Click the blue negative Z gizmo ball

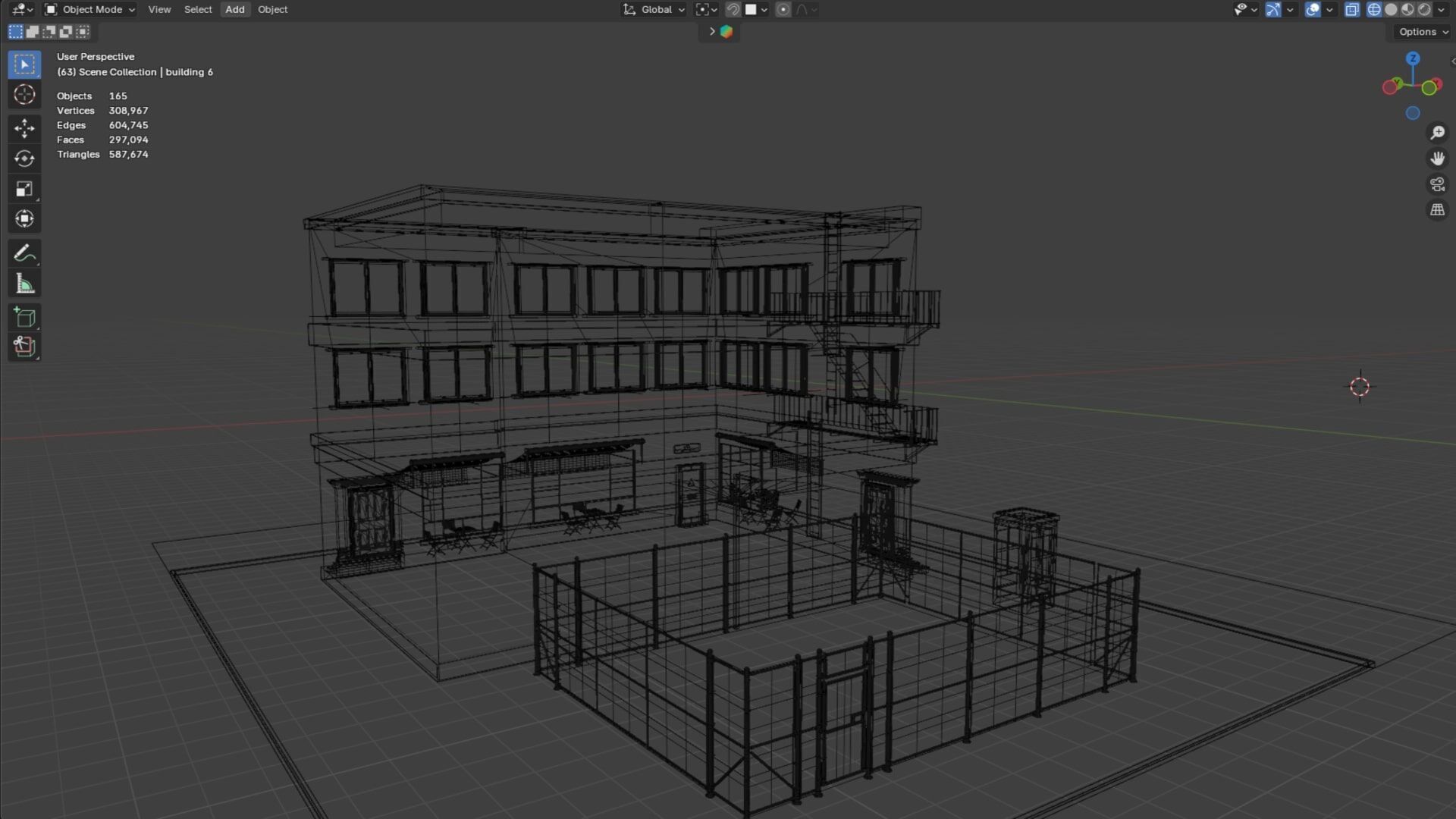1413,113
